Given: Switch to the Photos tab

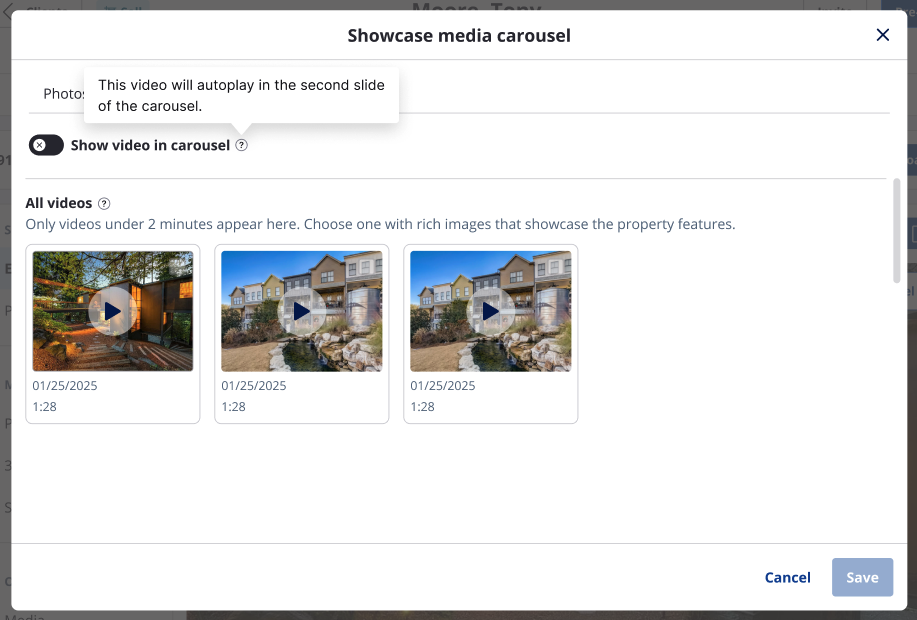Looking at the screenshot, I should [62, 93].
